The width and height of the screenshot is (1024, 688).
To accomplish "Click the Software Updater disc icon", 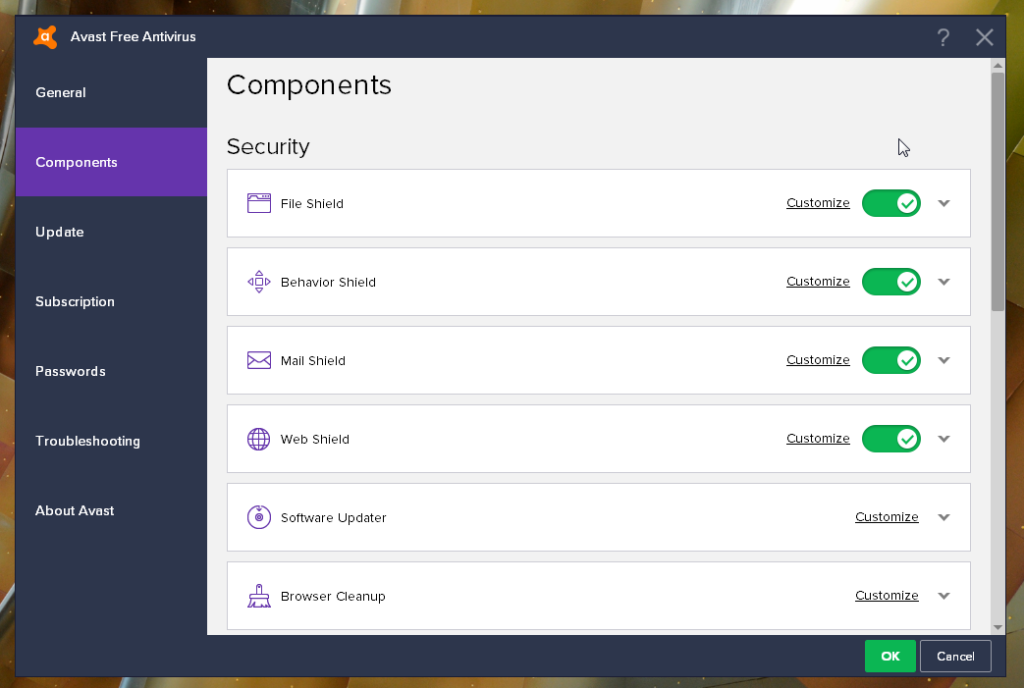I will (x=259, y=517).
